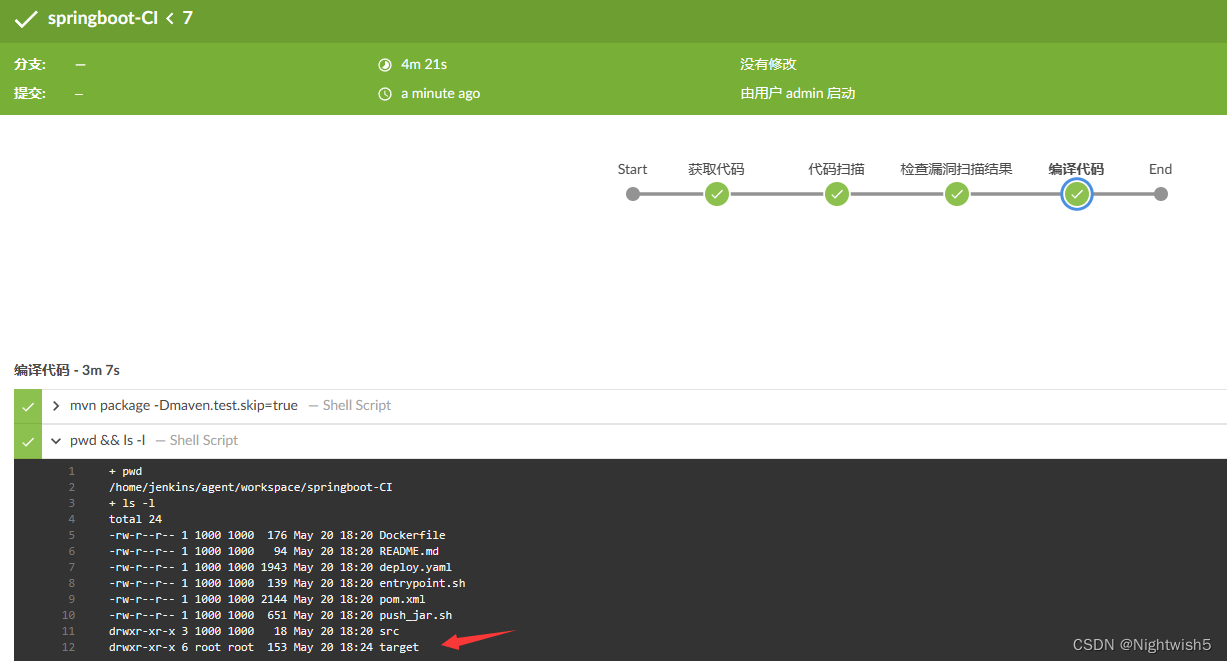Click the push_jar.sh entry in the log
This screenshot has height=664, width=1227.
415,615
